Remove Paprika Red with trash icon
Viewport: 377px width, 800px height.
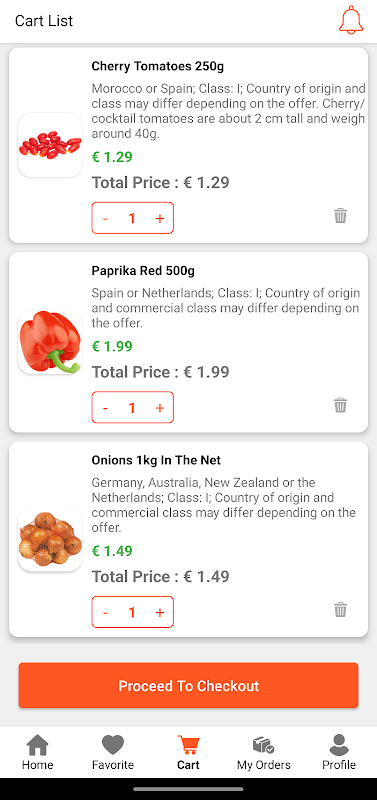tap(340, 406)
